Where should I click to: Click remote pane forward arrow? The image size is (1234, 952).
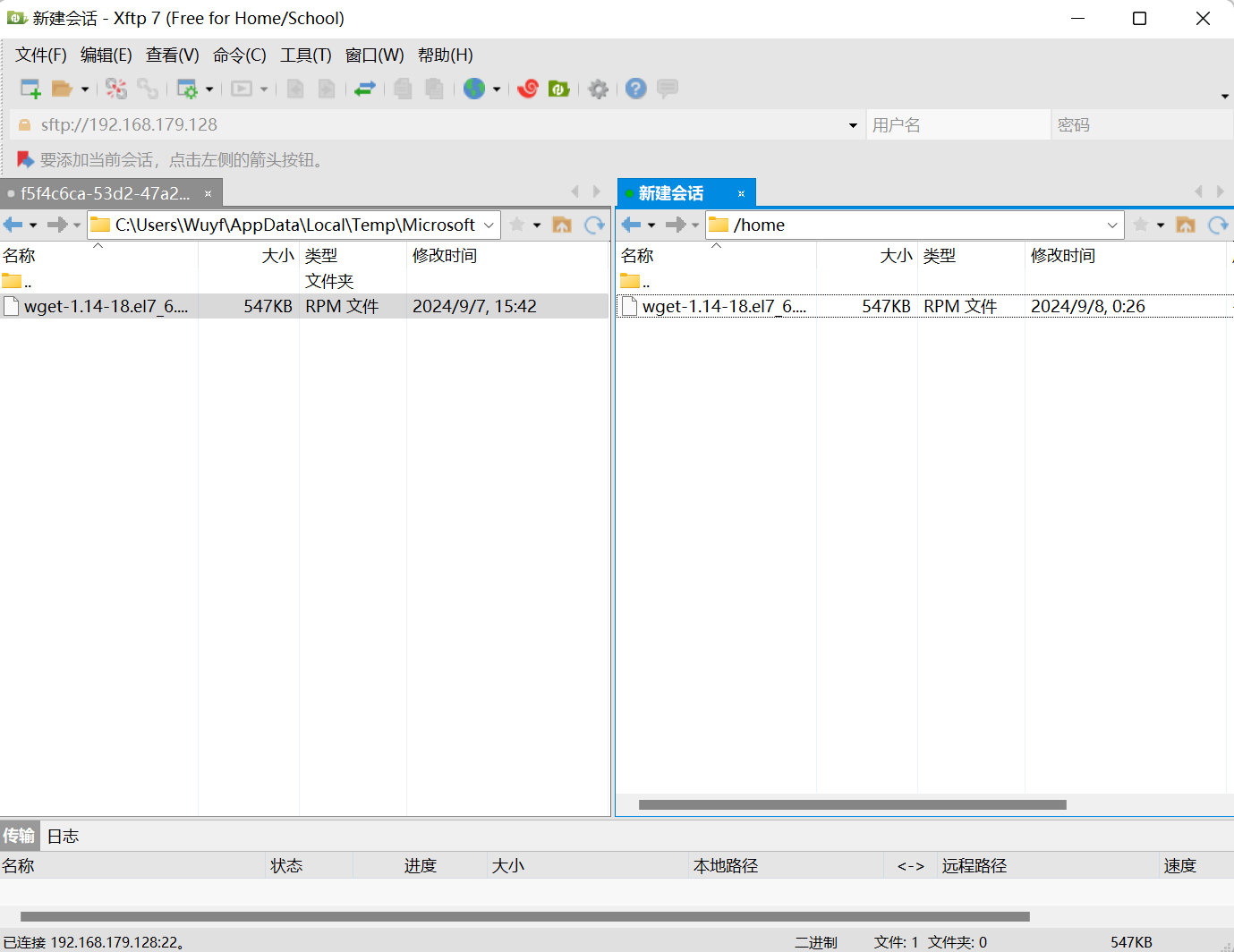click(676, 225)
